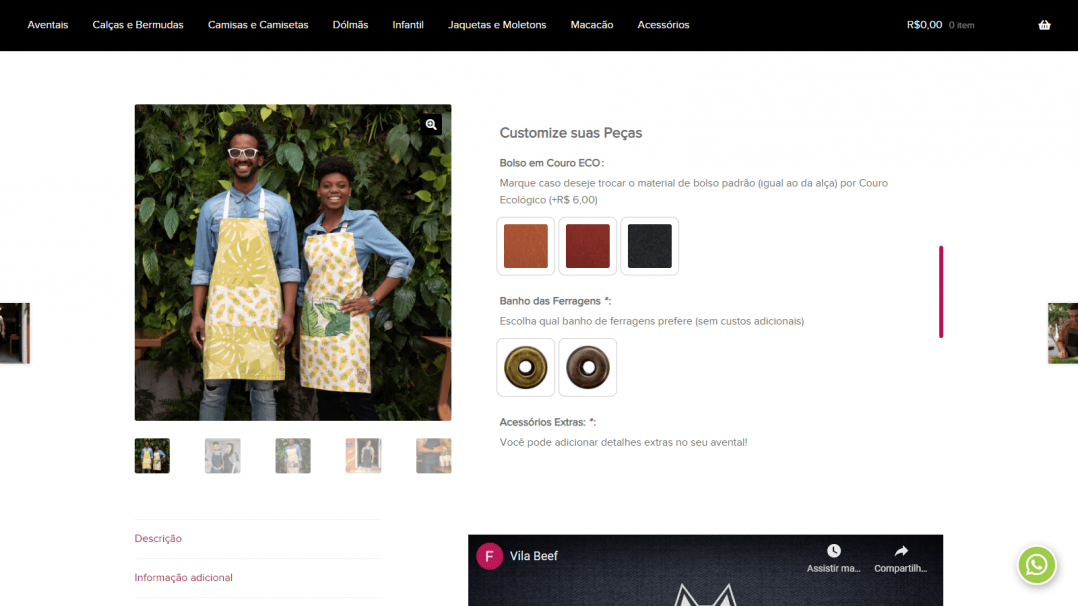Open the shopping cart basket icon

click(x=1044, y=25)
